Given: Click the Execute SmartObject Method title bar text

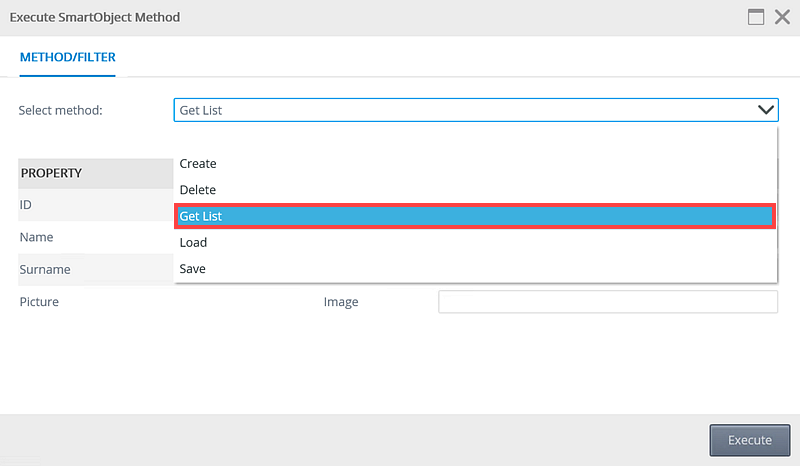Looking at the screenshot, I should click(x=95, y=17).
